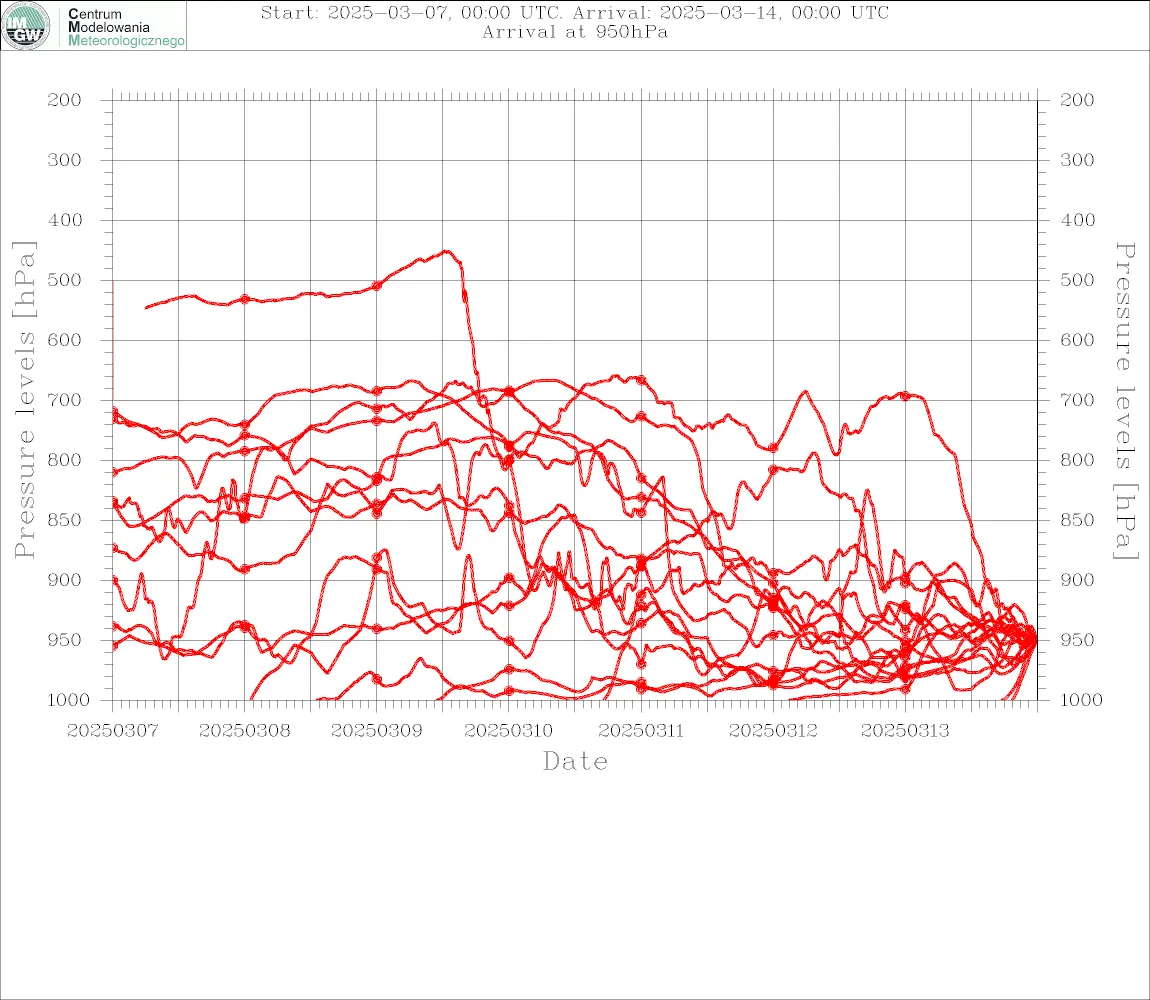The image size is (1150, 1000).
Task: Click the right axis 700 tick label
Action: (x=1077, y=401)
